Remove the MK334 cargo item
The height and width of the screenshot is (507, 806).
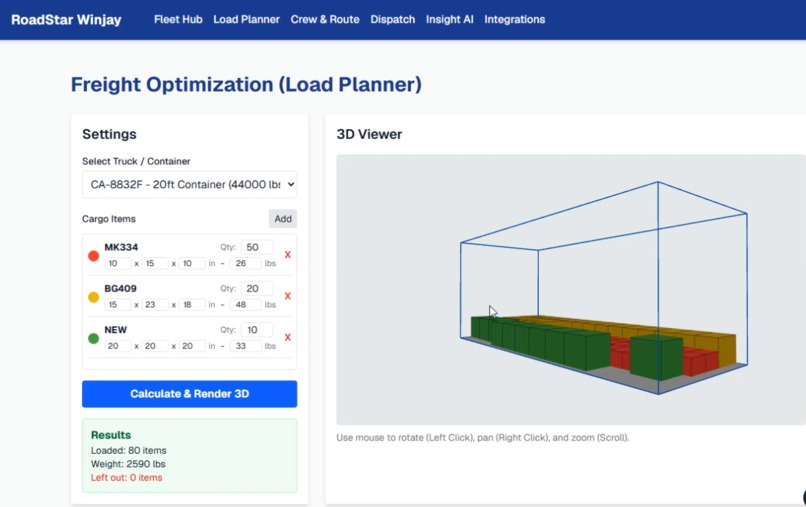[x=287, y=255]
